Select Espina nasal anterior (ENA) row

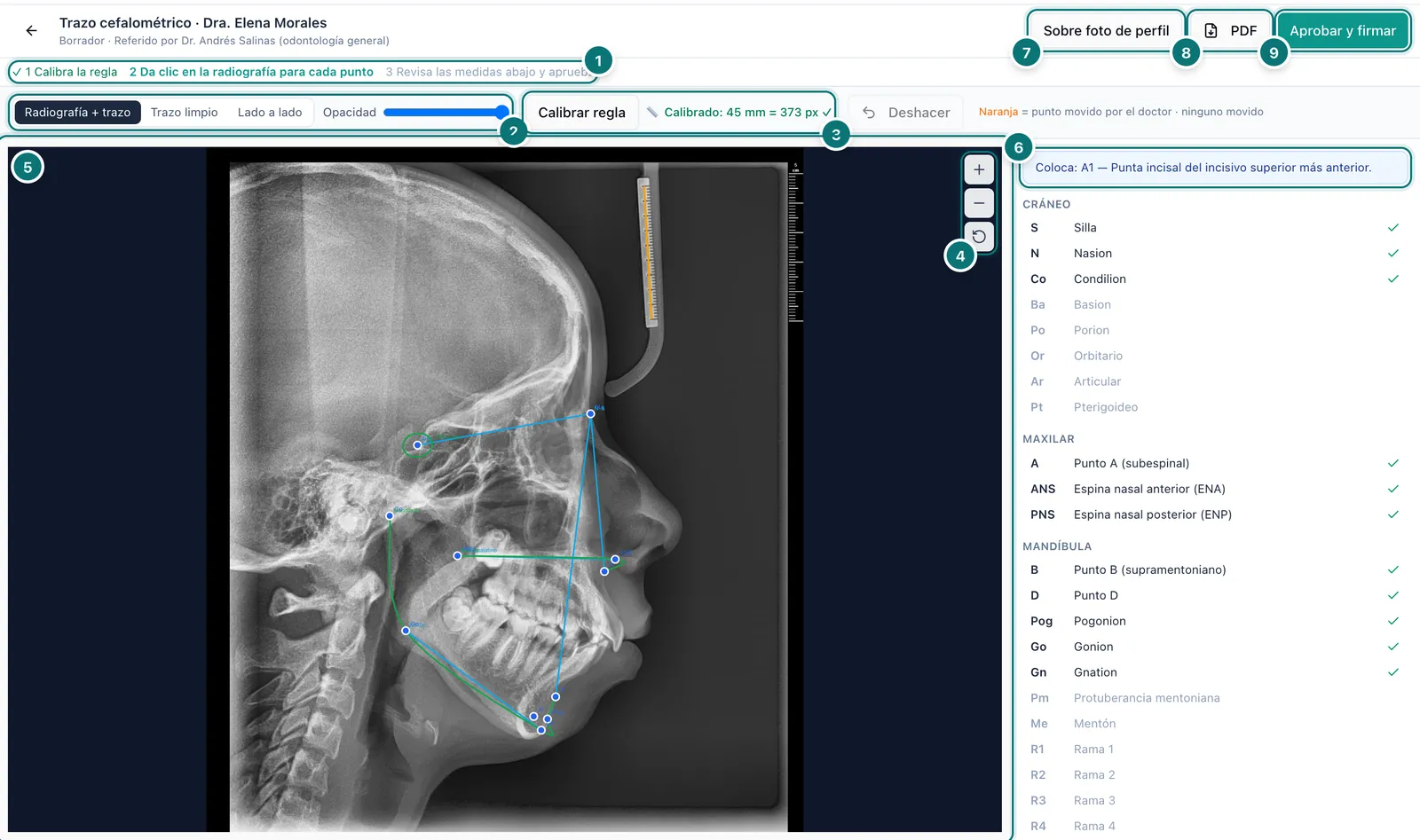tap(1214, 490)
